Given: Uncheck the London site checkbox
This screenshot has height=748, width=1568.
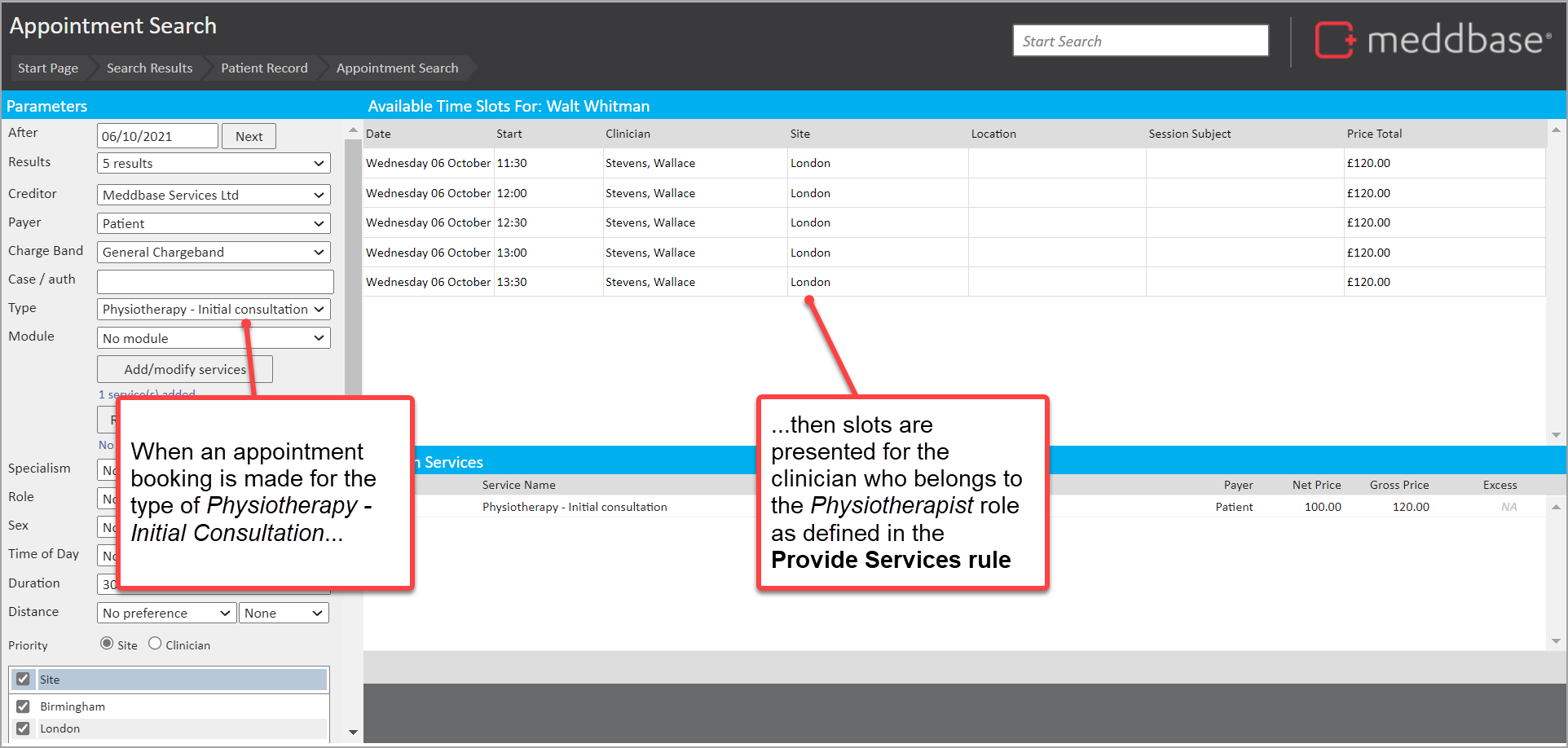Looking at the screenshot, I should click(x=23, y=728).
